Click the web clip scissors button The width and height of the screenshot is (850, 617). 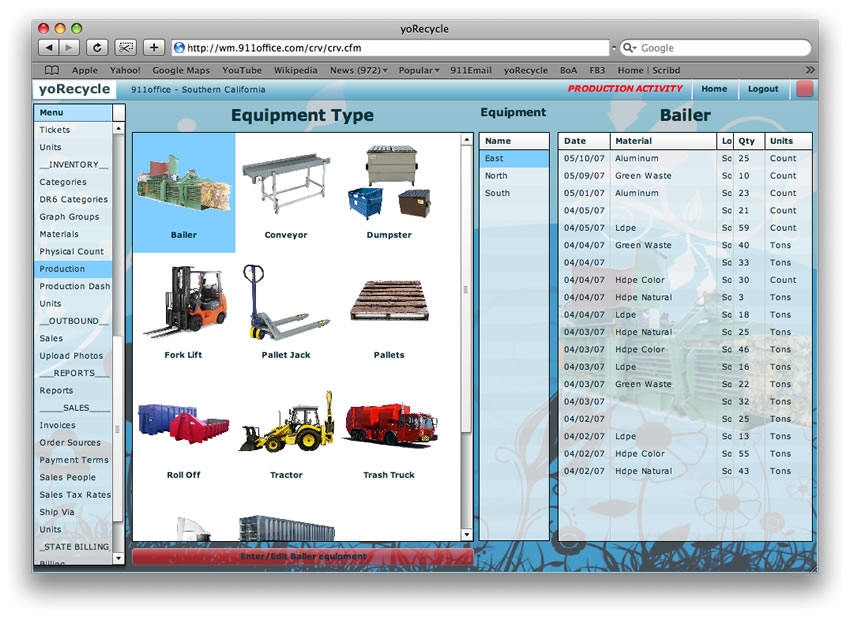(126, 48)
